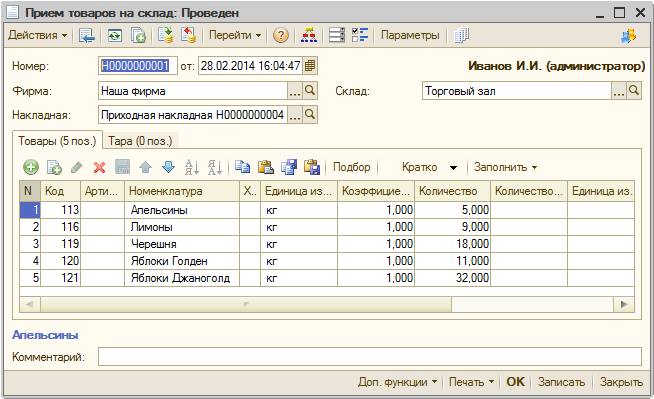Copy row with add-copy icon

(x=54, y=168)
